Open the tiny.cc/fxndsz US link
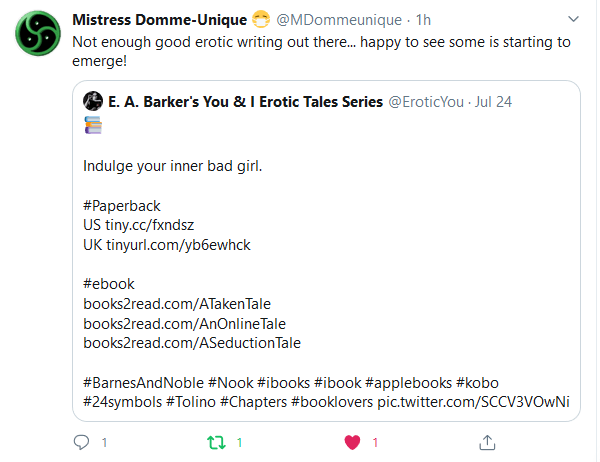Screen dimensions: 600x462 [136, 226]
